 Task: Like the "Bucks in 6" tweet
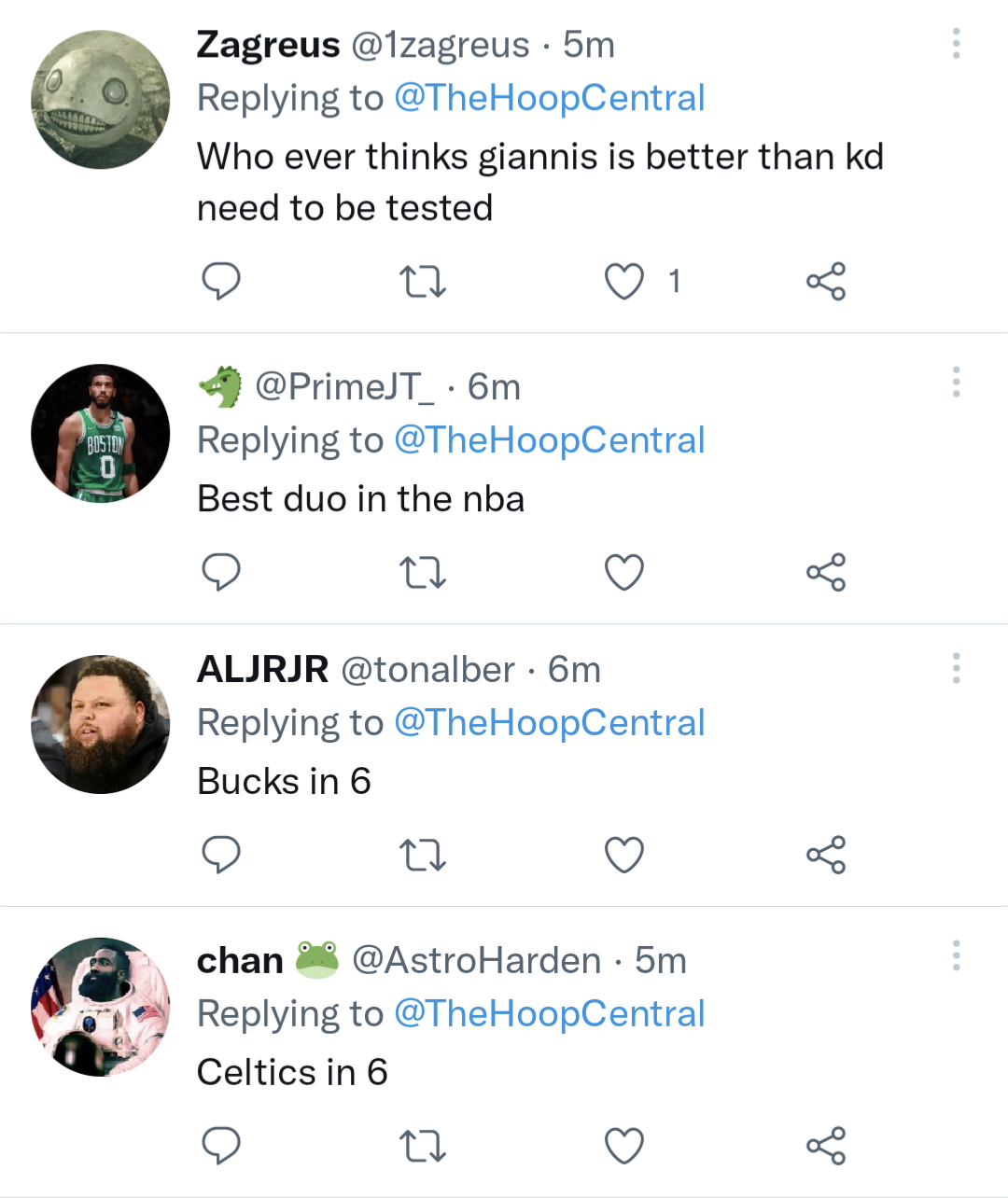click(x=624, y=855)
